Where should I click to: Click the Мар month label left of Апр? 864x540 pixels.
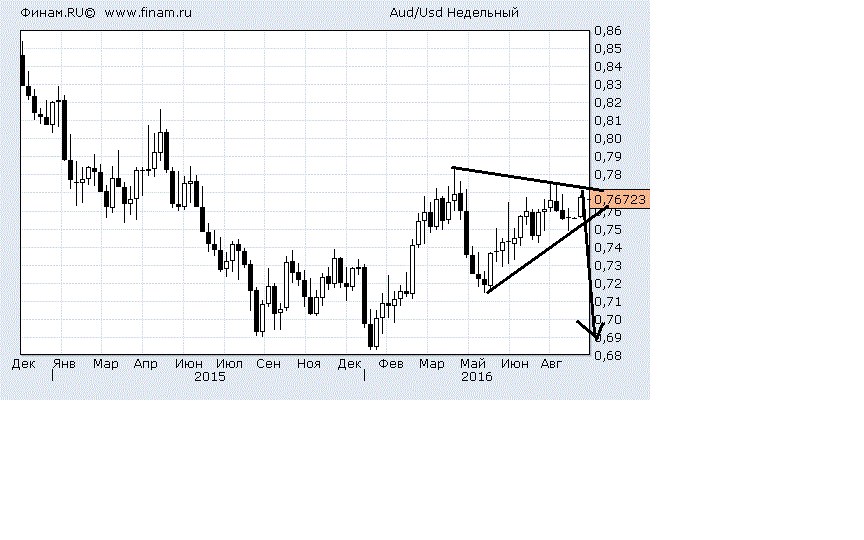[105, 364]
